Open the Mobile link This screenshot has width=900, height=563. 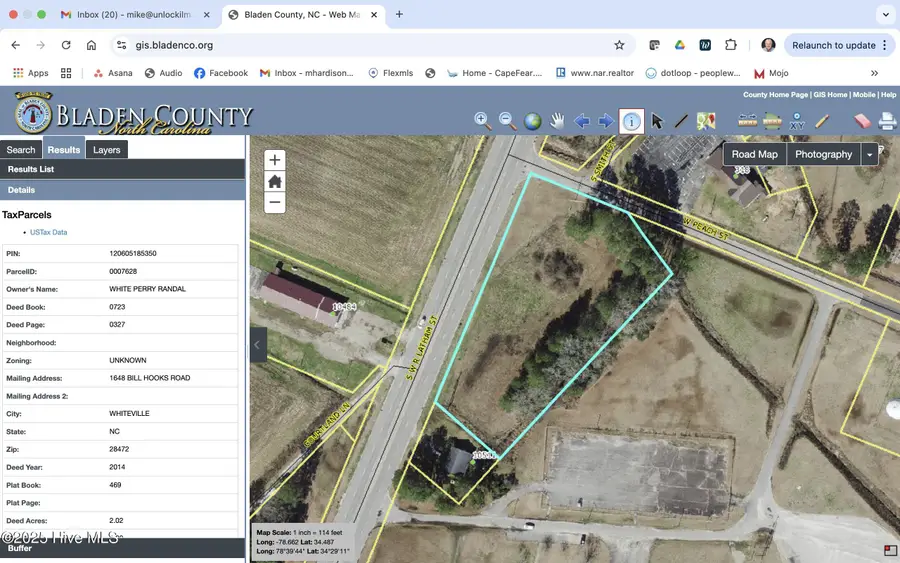tap(864, 95)
